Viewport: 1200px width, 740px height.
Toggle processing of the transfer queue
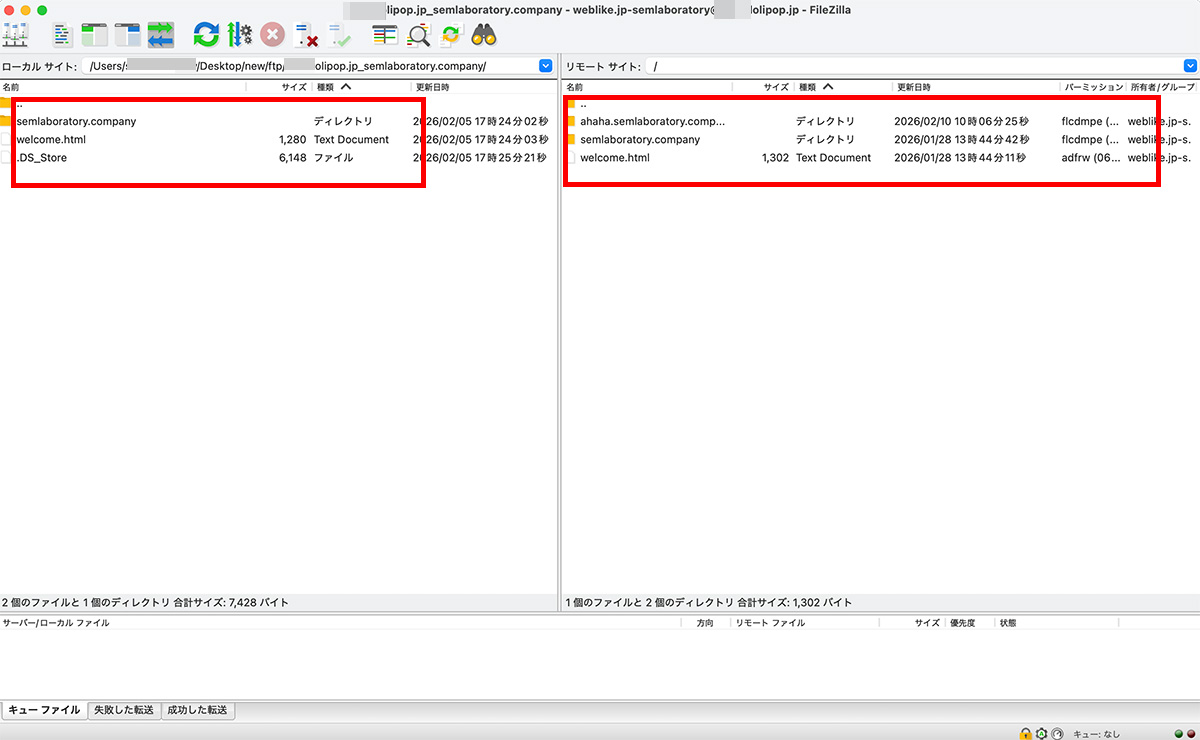click(x=239, y=35)
